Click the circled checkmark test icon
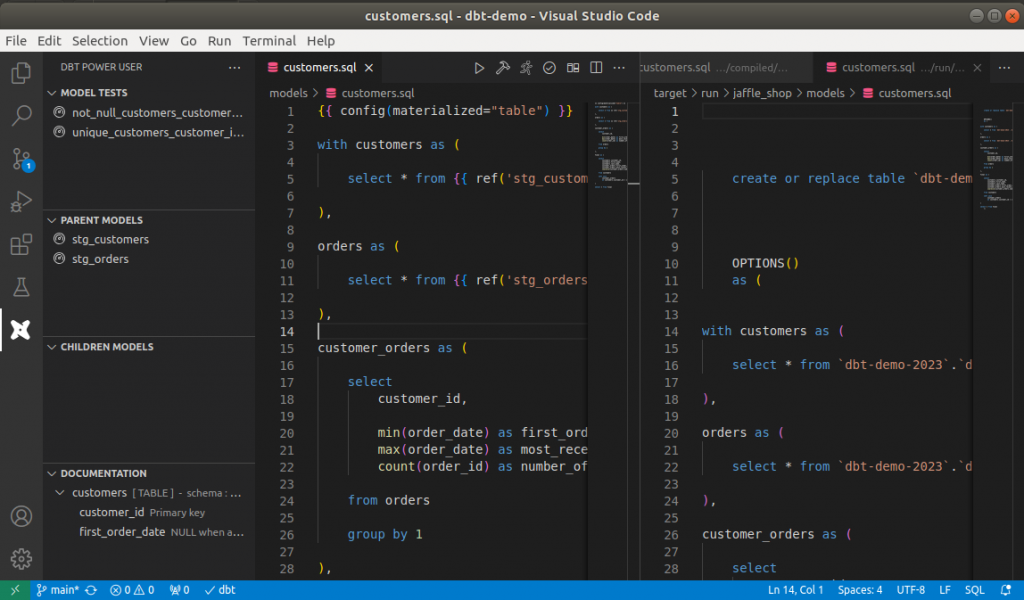 pos(549,68)
